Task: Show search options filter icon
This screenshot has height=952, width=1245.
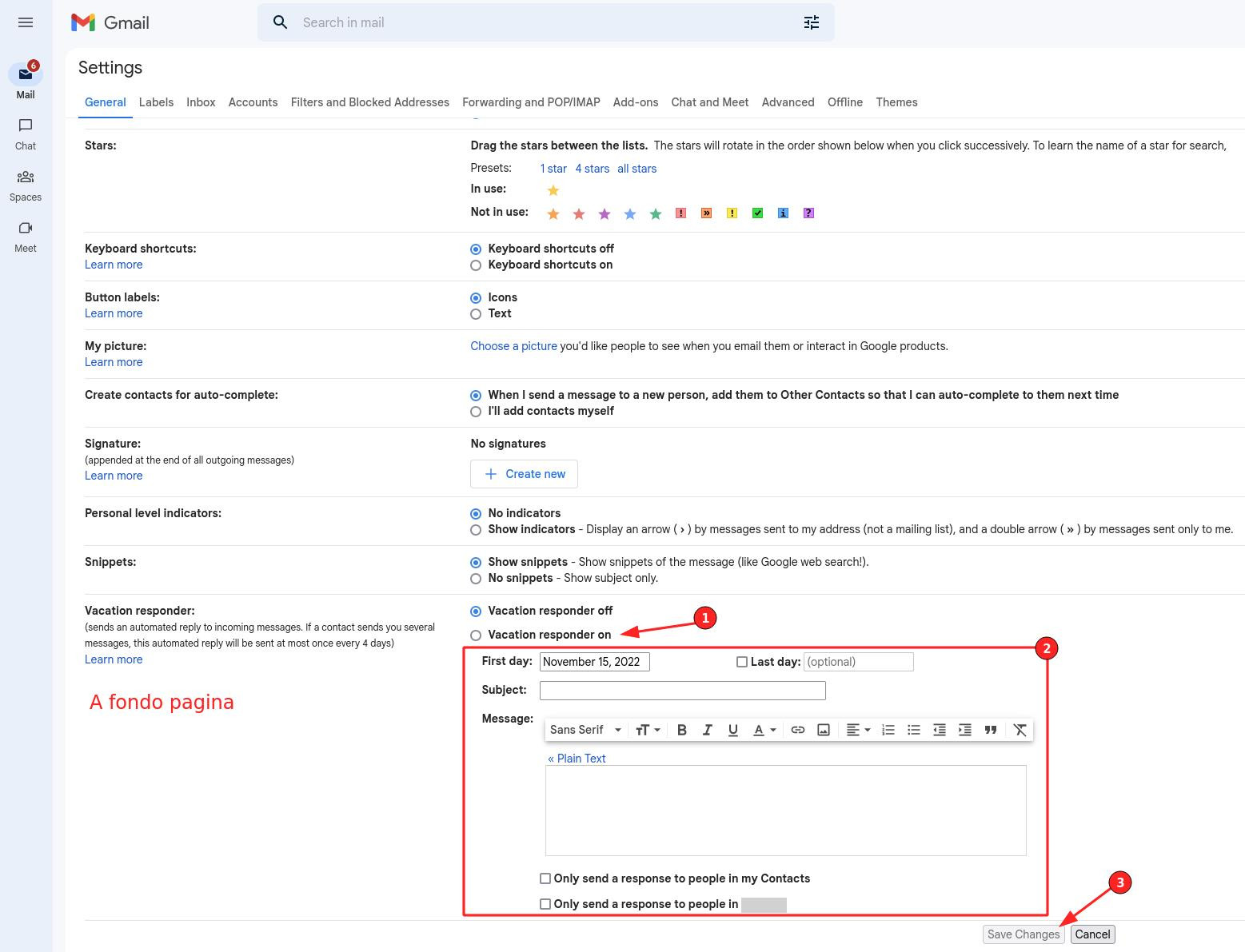Action: coord(812,22)
